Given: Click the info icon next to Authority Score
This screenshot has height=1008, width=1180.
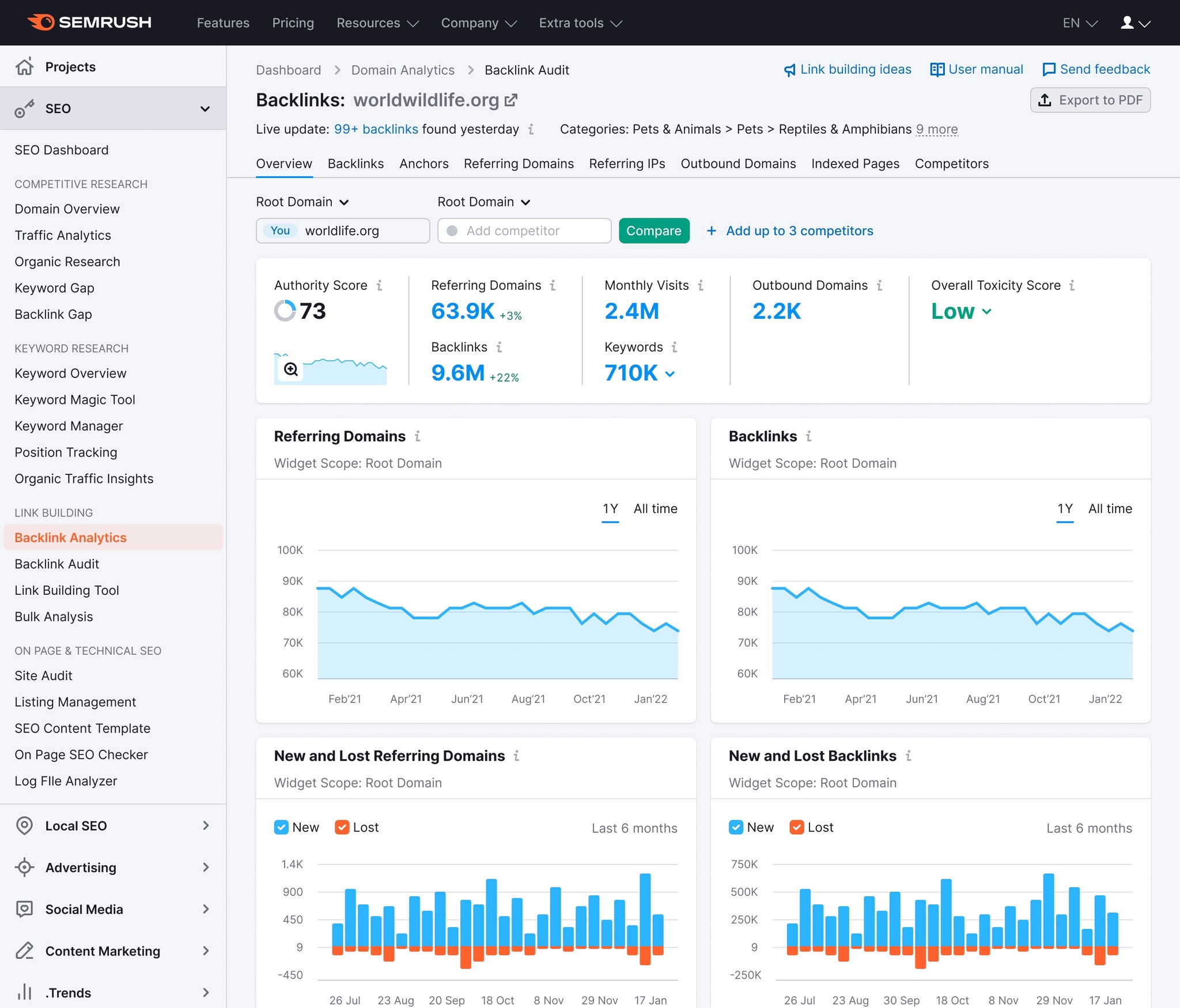Looking at the screenshot, I should (380, 285).
